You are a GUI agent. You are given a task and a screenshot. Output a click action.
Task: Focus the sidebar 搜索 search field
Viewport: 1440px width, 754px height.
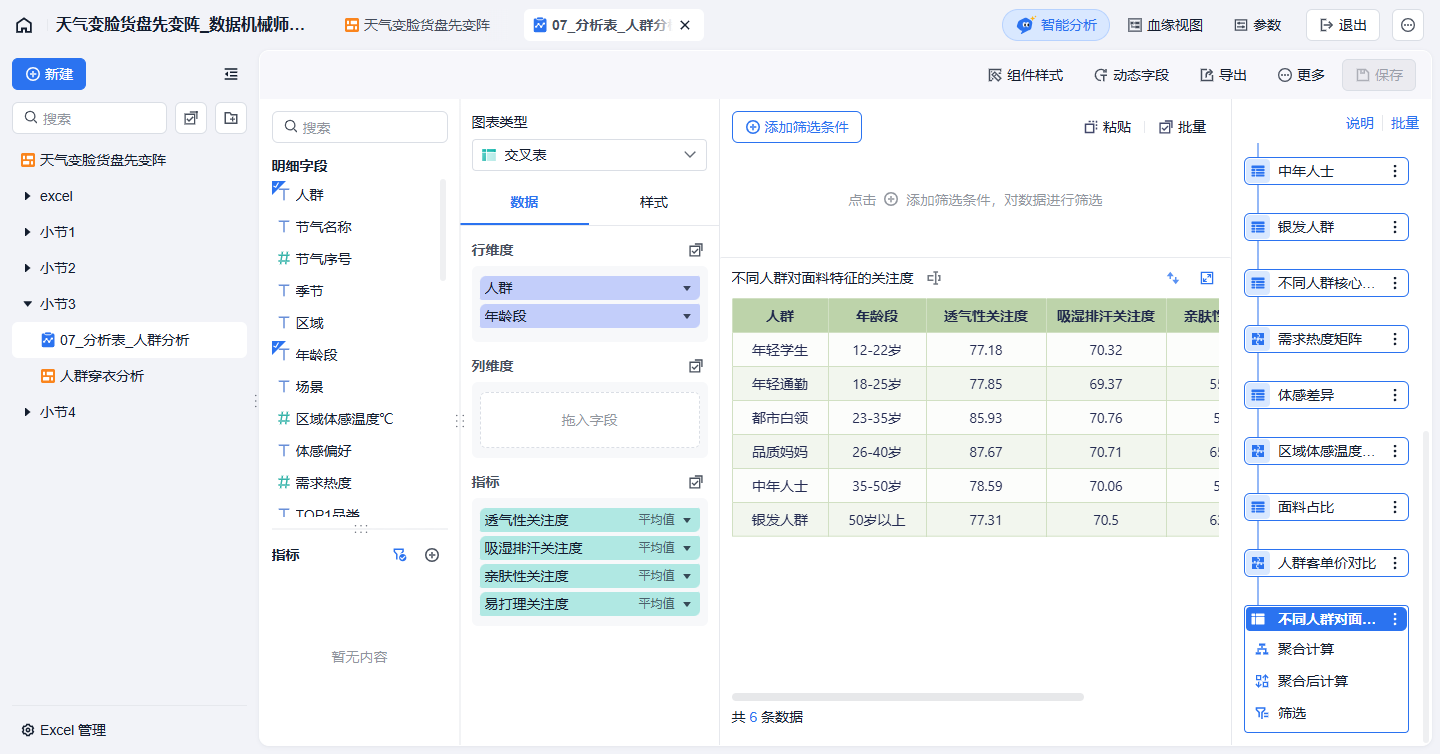click(89, 118)
